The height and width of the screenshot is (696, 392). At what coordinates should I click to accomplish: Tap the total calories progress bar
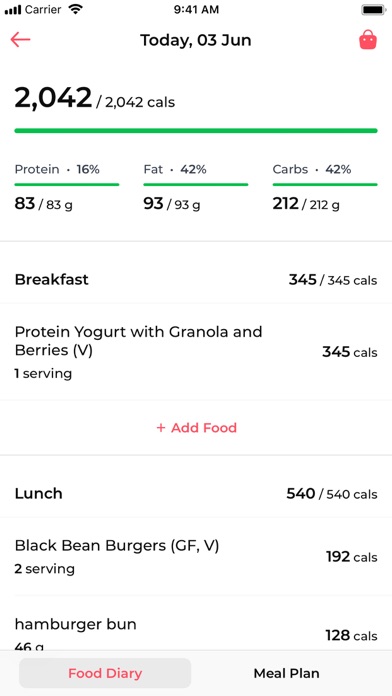tap(196, 130)
